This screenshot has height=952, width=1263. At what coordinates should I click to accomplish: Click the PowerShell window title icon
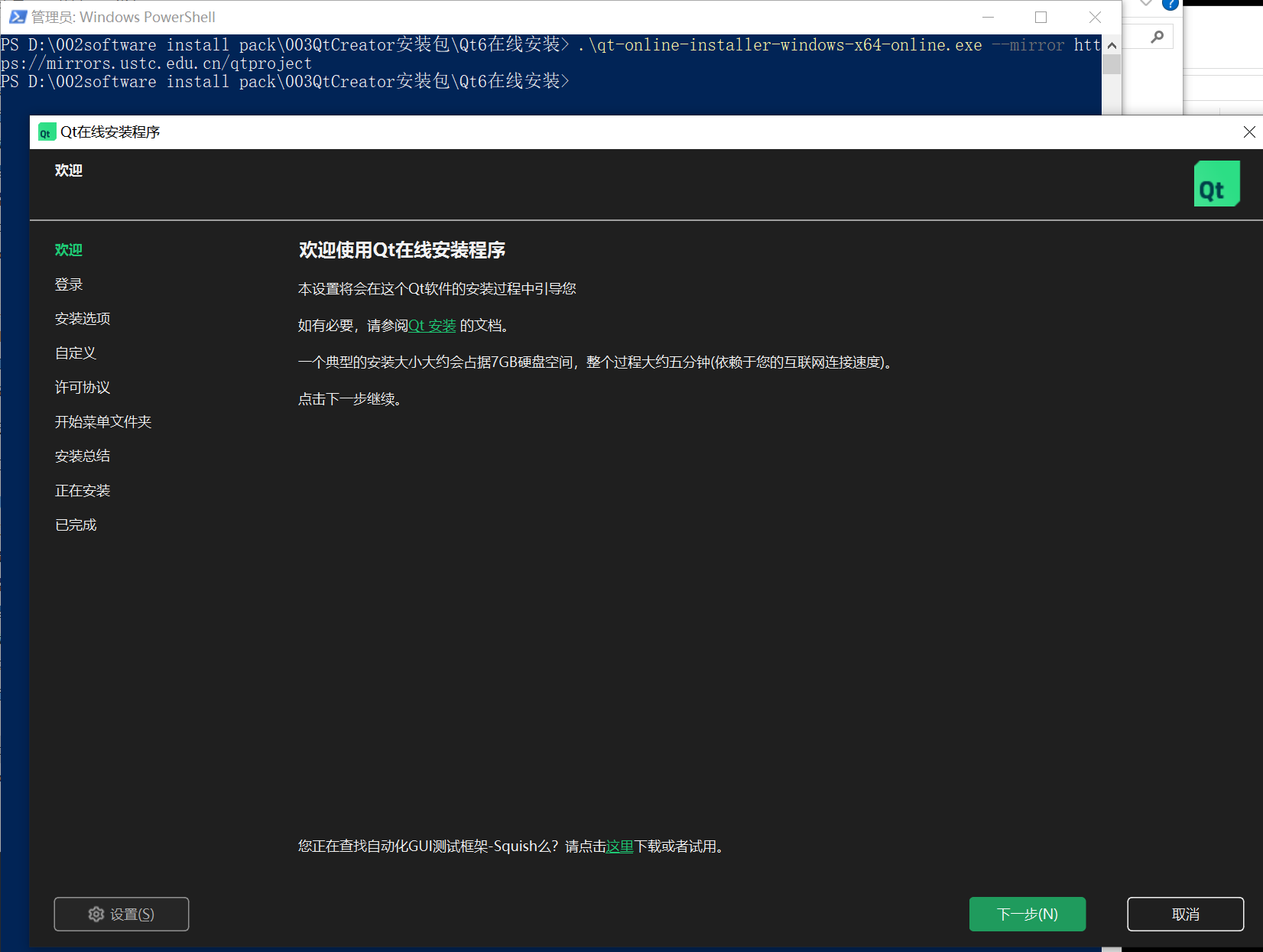pyautogui.click(x=18, y=17)
